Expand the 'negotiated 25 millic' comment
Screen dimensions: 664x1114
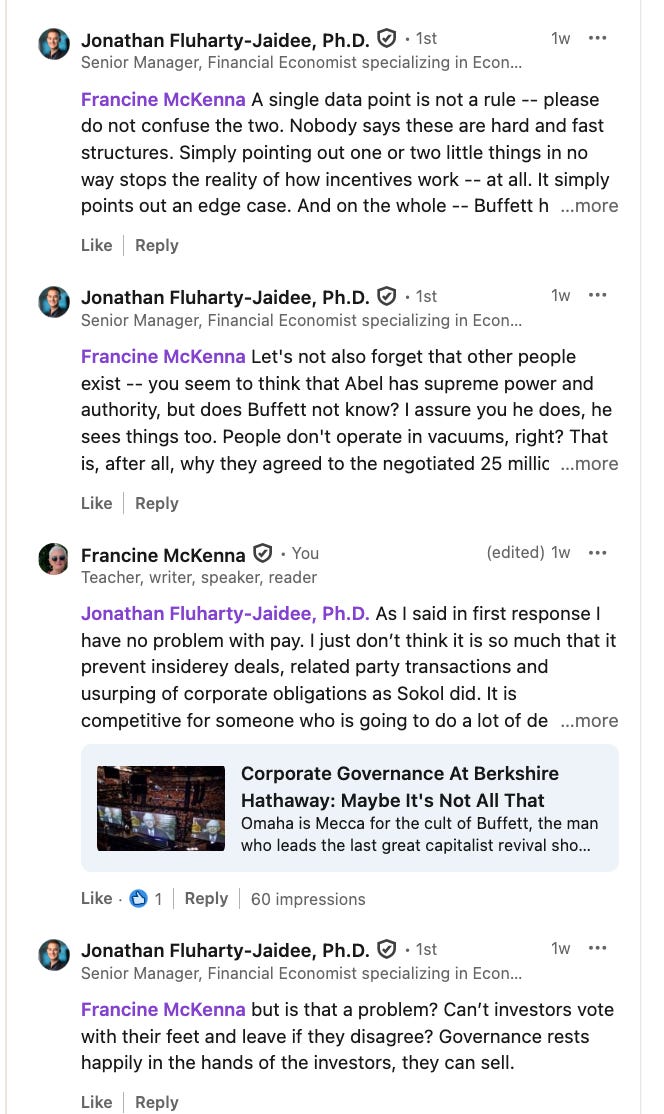point(589,464)
